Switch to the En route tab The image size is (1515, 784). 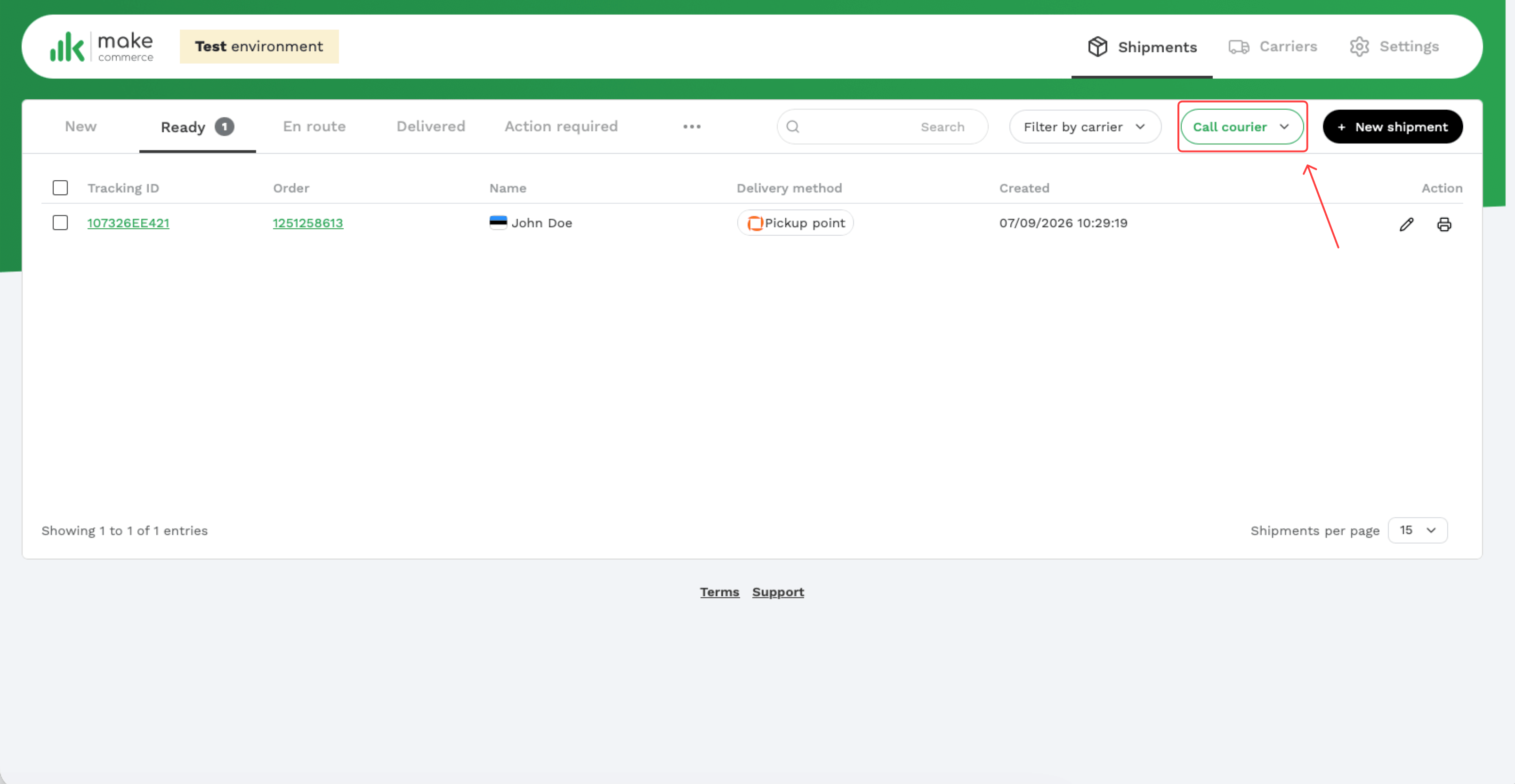(x=314, y=127)
